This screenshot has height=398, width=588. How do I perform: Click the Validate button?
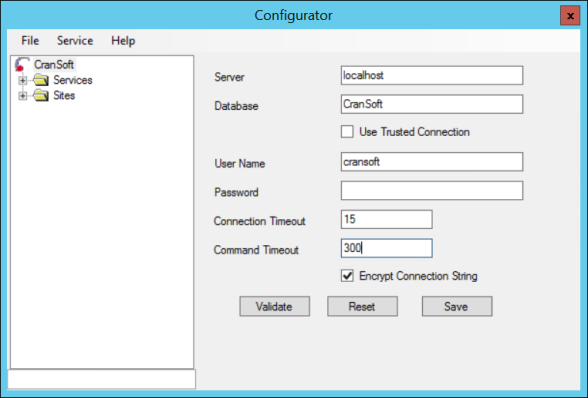274,306
